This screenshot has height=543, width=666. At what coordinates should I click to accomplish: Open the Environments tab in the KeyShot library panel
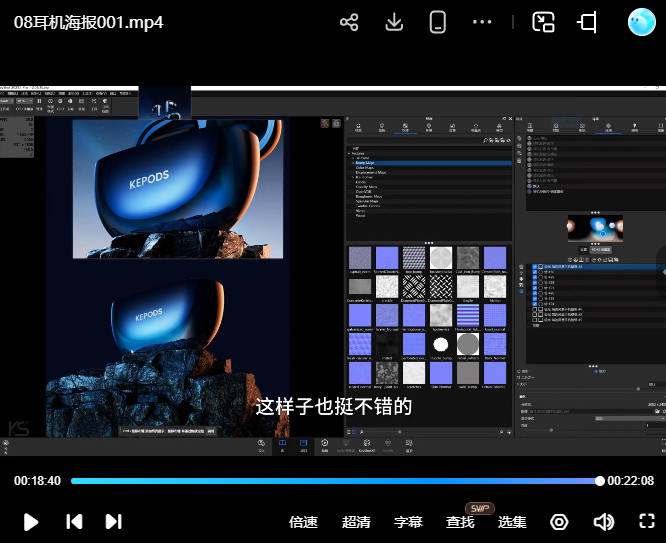click(x=429, y=127)
